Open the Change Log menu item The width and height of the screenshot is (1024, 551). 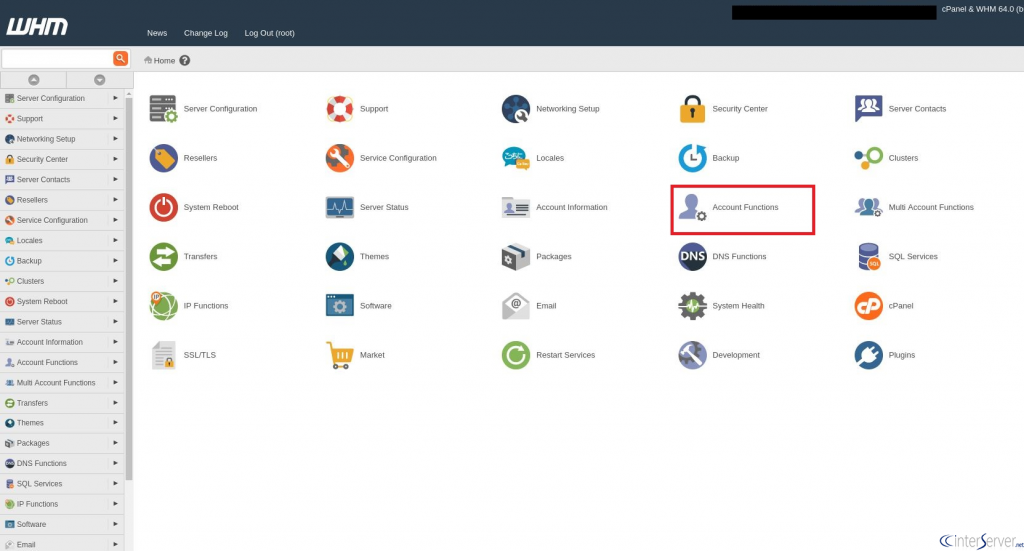[x=206, y=33]
